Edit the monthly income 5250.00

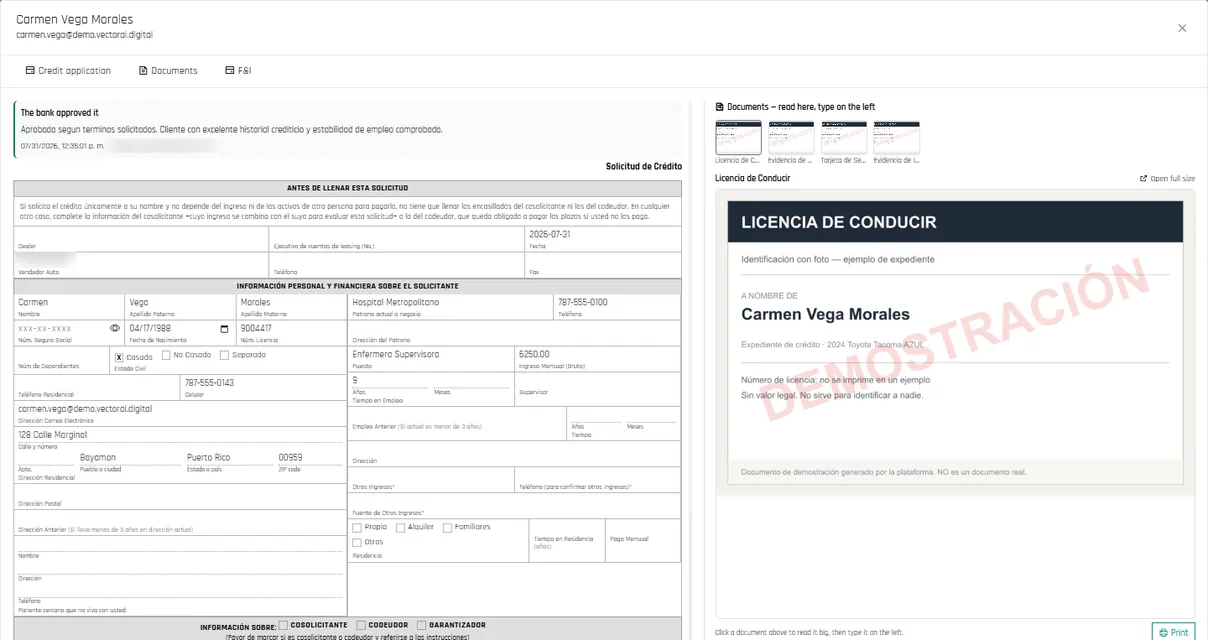pos(596,354)
